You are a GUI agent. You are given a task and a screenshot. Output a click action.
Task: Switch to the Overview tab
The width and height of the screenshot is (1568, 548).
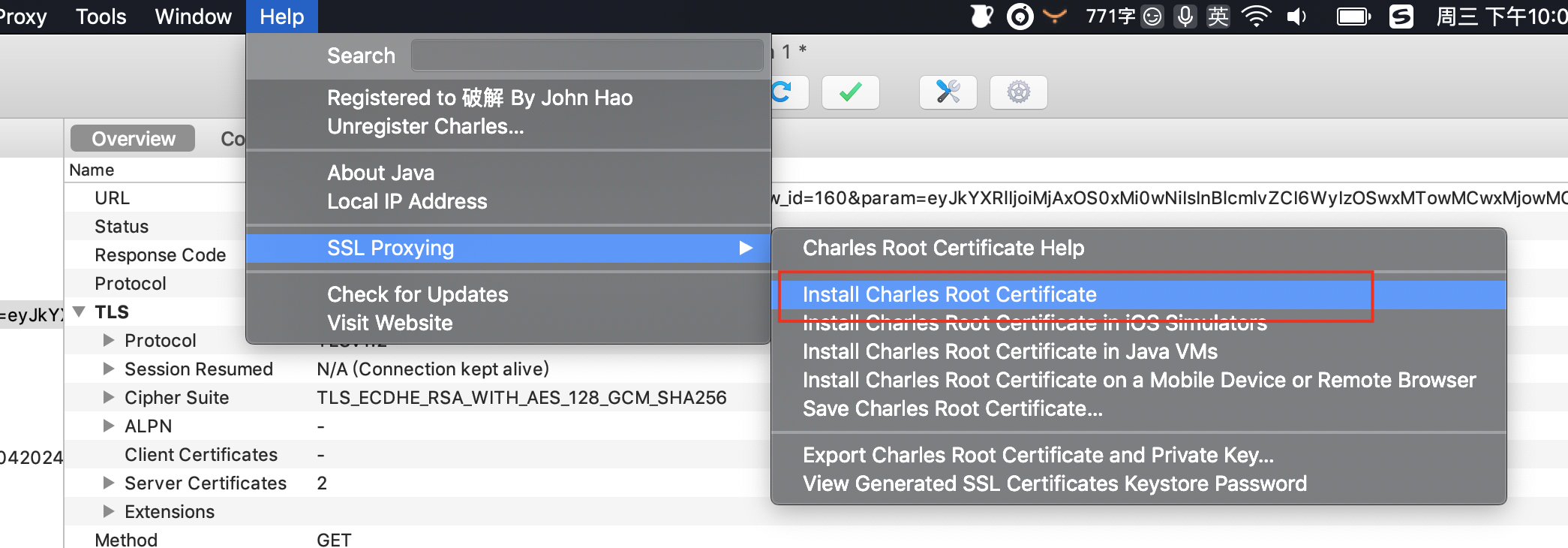[x=133, y=139]
